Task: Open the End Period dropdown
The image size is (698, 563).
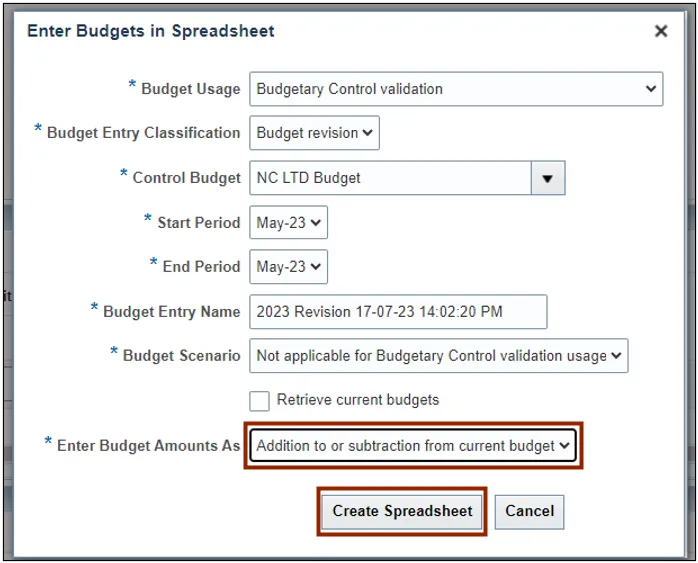Action: click(x=288, y=267)
